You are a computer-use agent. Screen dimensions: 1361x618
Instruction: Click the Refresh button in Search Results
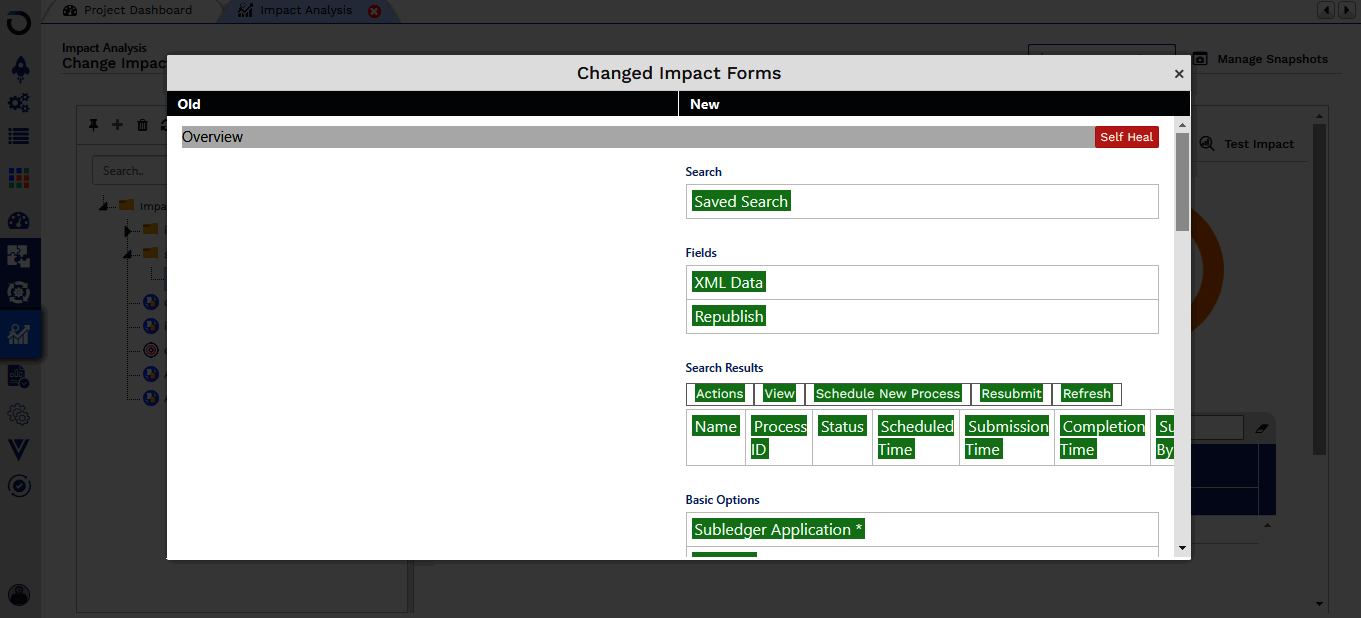tap(1086, 394)
